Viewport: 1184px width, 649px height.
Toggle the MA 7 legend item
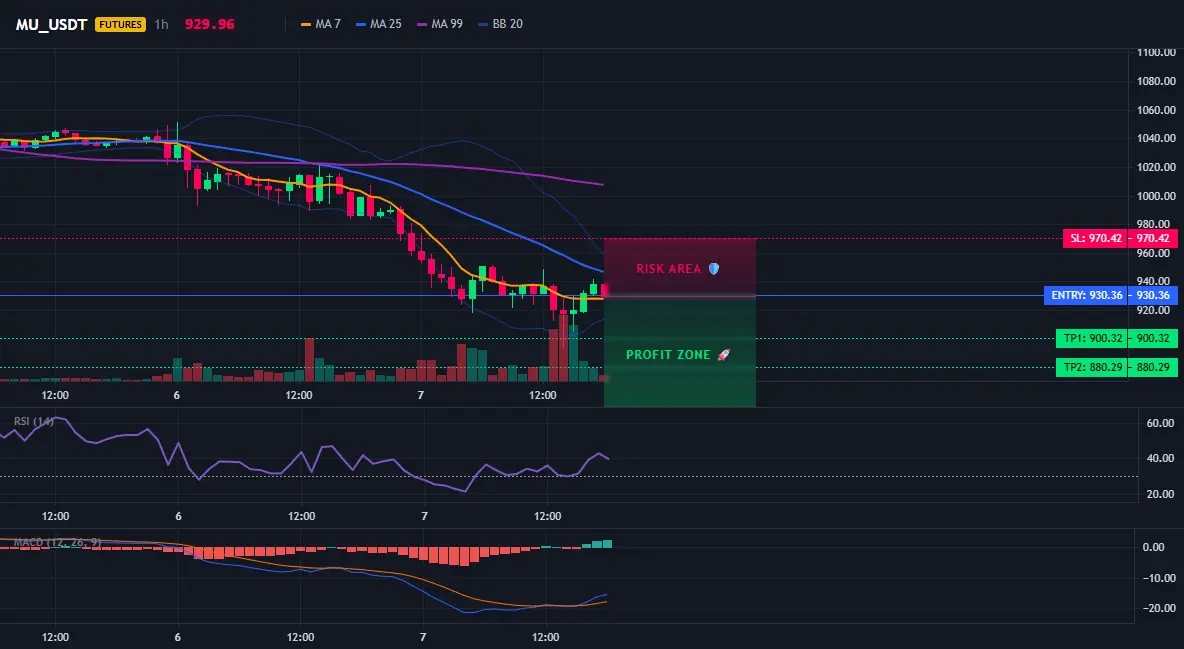321,24
